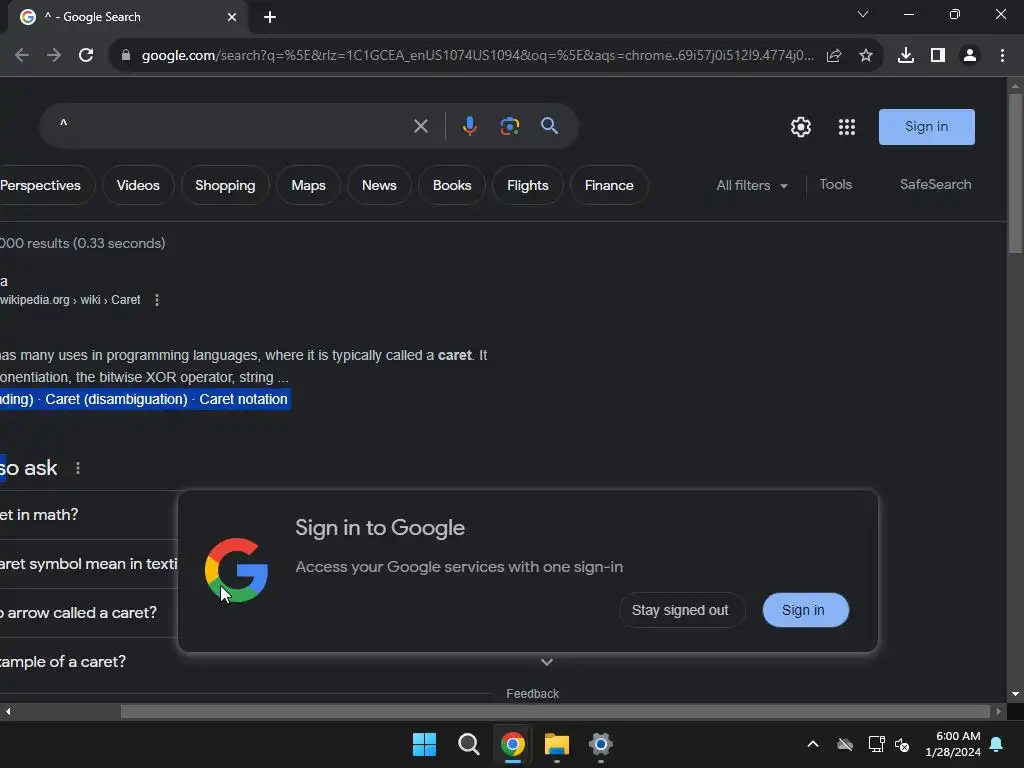Open Chrome profile avatar menu
The width and height of the screenshot is (1024, 768).
(970, 56)
